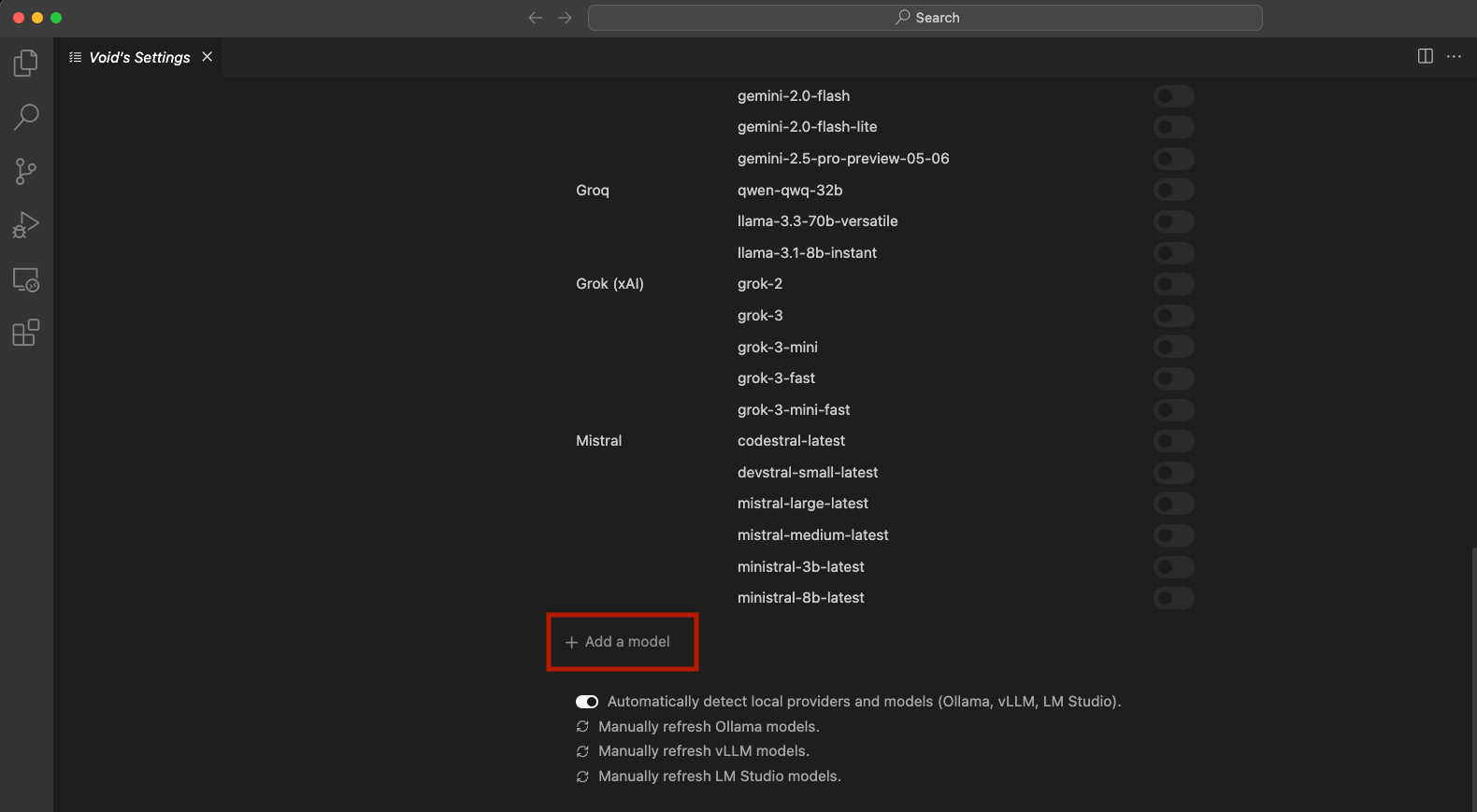Viewport: 1477px width, 812px height.
Task: Go back with the left arrow
Action: point(536,18)
